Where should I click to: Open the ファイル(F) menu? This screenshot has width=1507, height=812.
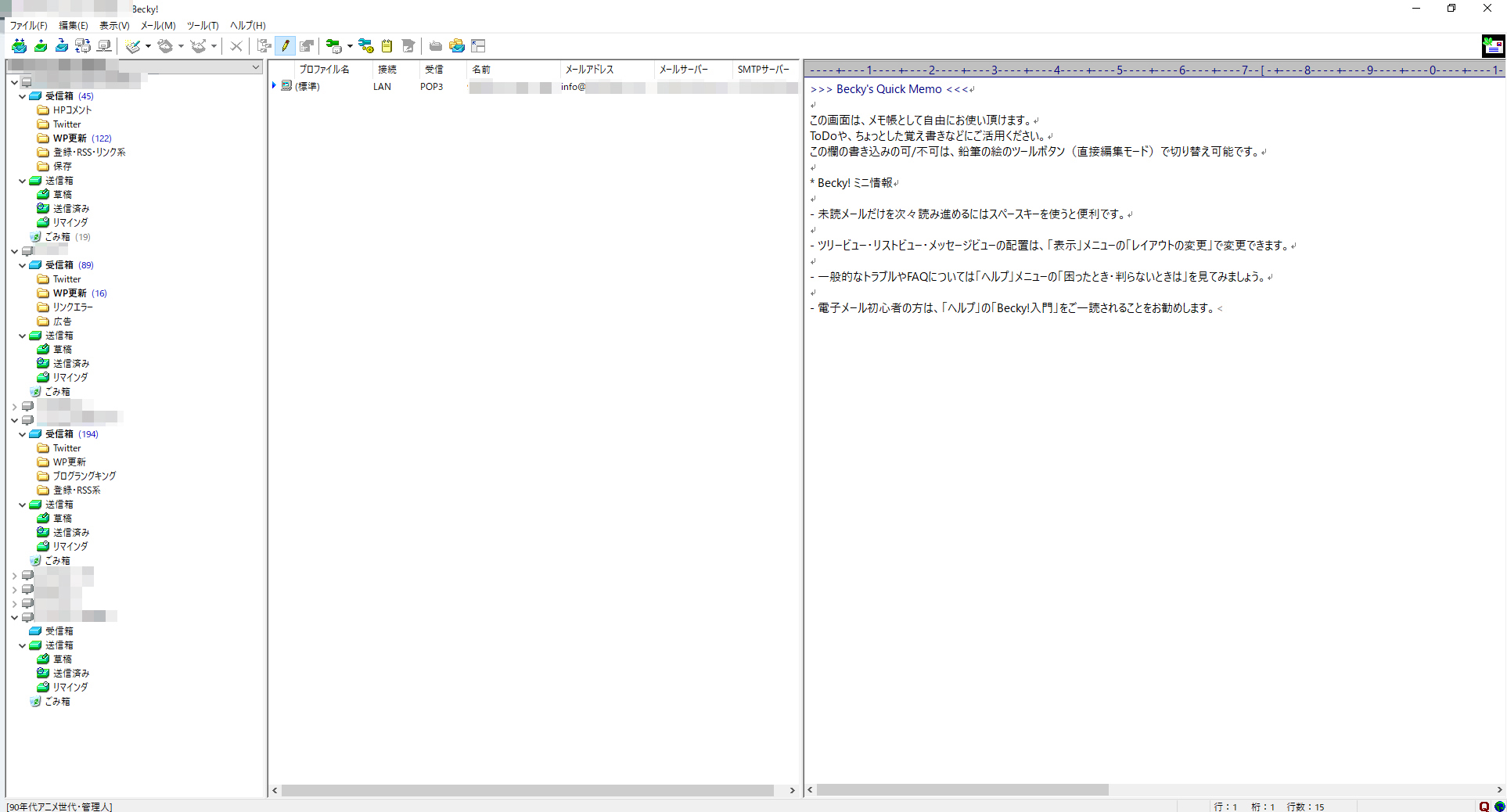pyautogui.click(x=28, y=25)
